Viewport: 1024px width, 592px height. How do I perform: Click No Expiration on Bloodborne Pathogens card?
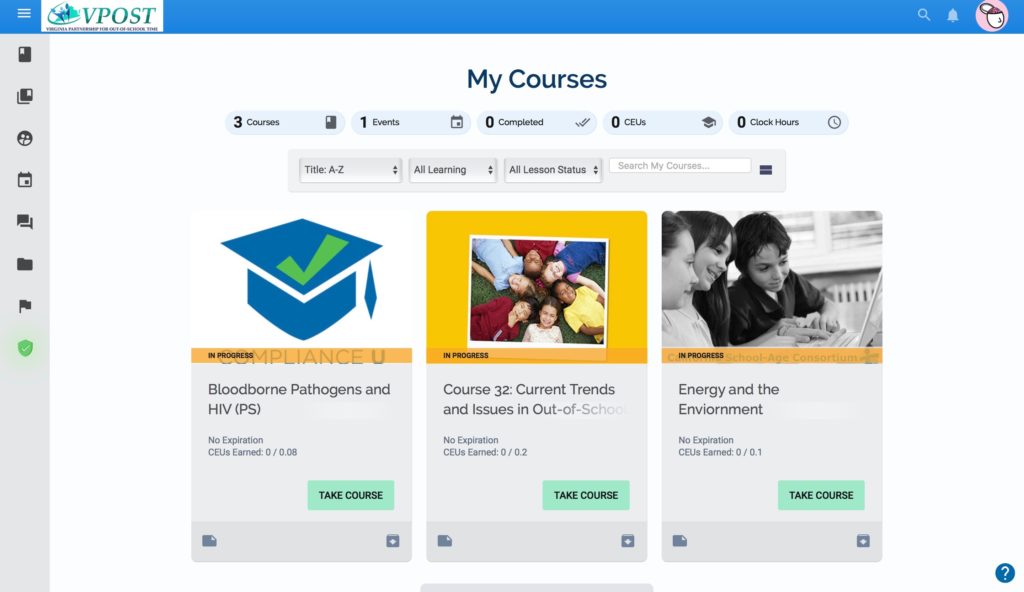coord(236,440)
